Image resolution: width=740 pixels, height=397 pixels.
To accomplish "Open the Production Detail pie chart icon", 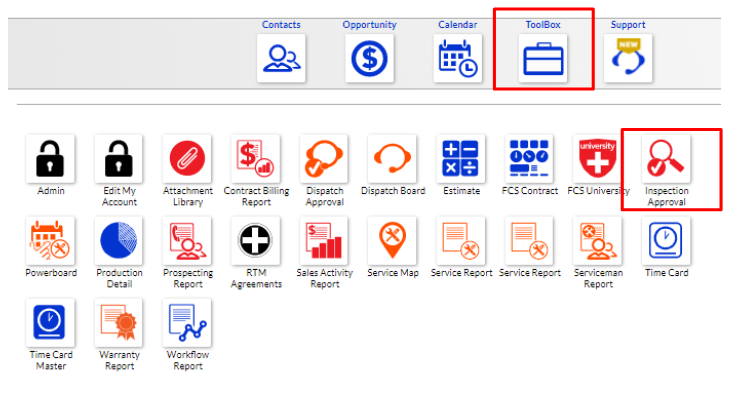I will pos(118,241).
